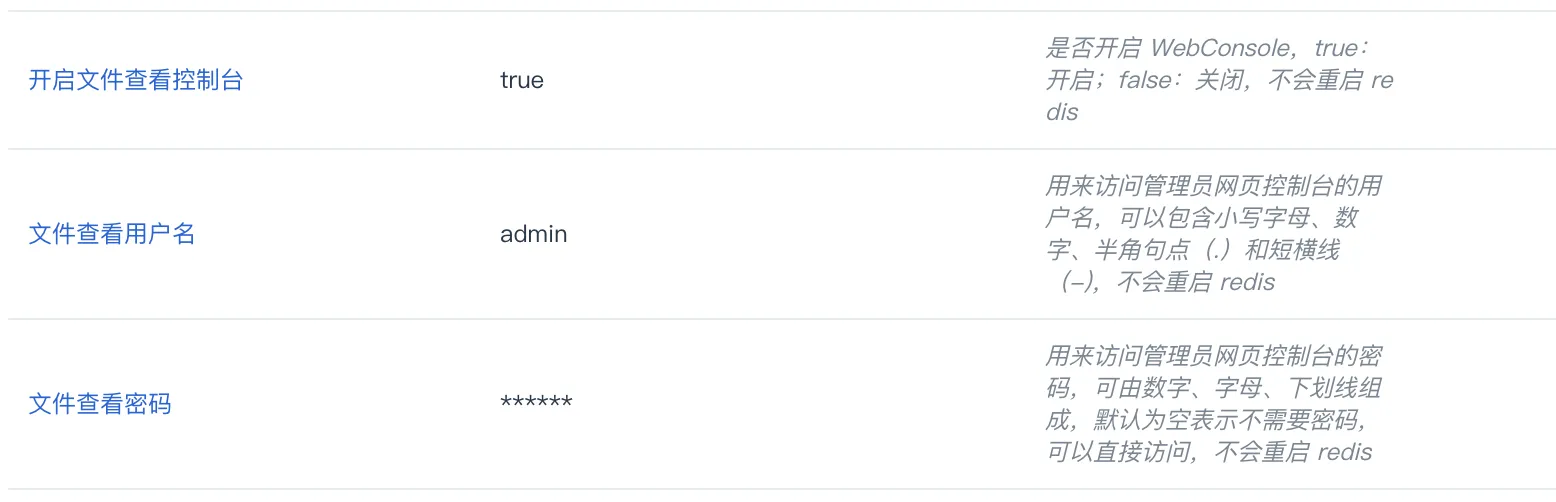Click the username description starting 用来访问管理员网页控制台的用户名
This screenshot has width=1556, height=502.
[x=1214, y=234]
